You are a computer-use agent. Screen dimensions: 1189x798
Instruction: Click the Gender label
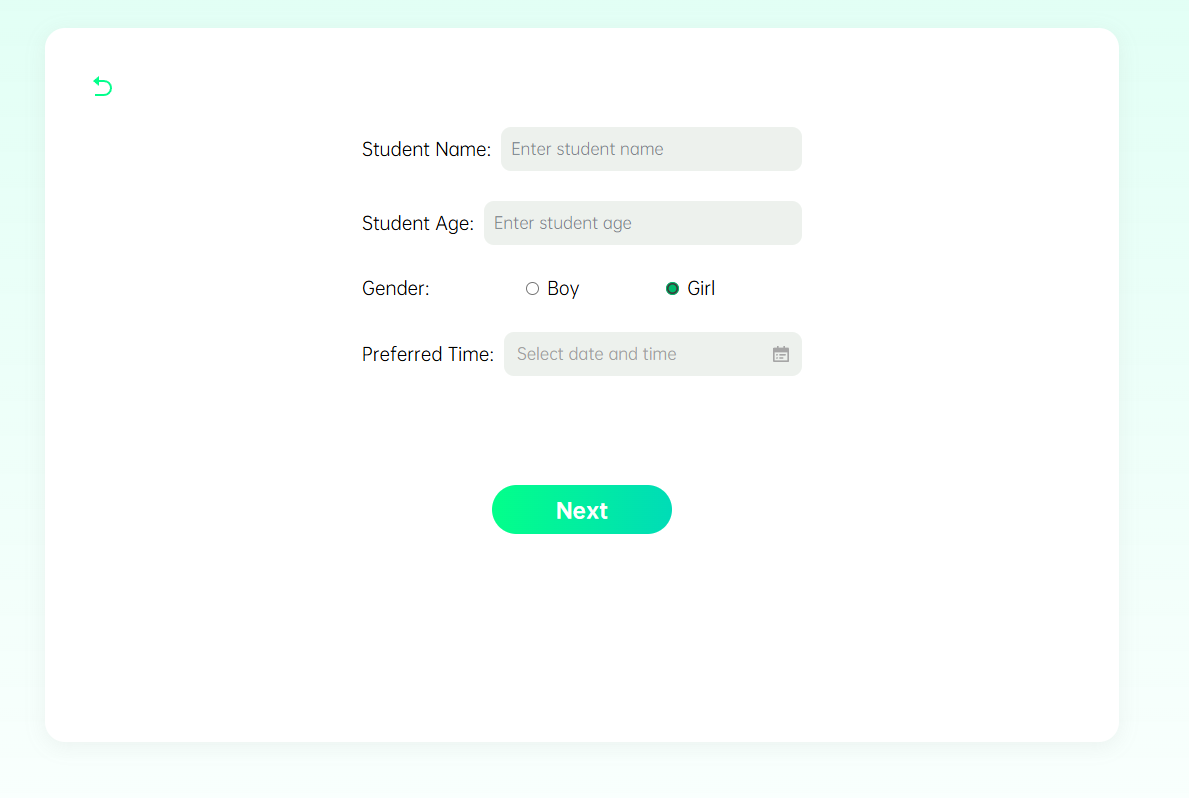pyautogui.click(x=395, y=288)
